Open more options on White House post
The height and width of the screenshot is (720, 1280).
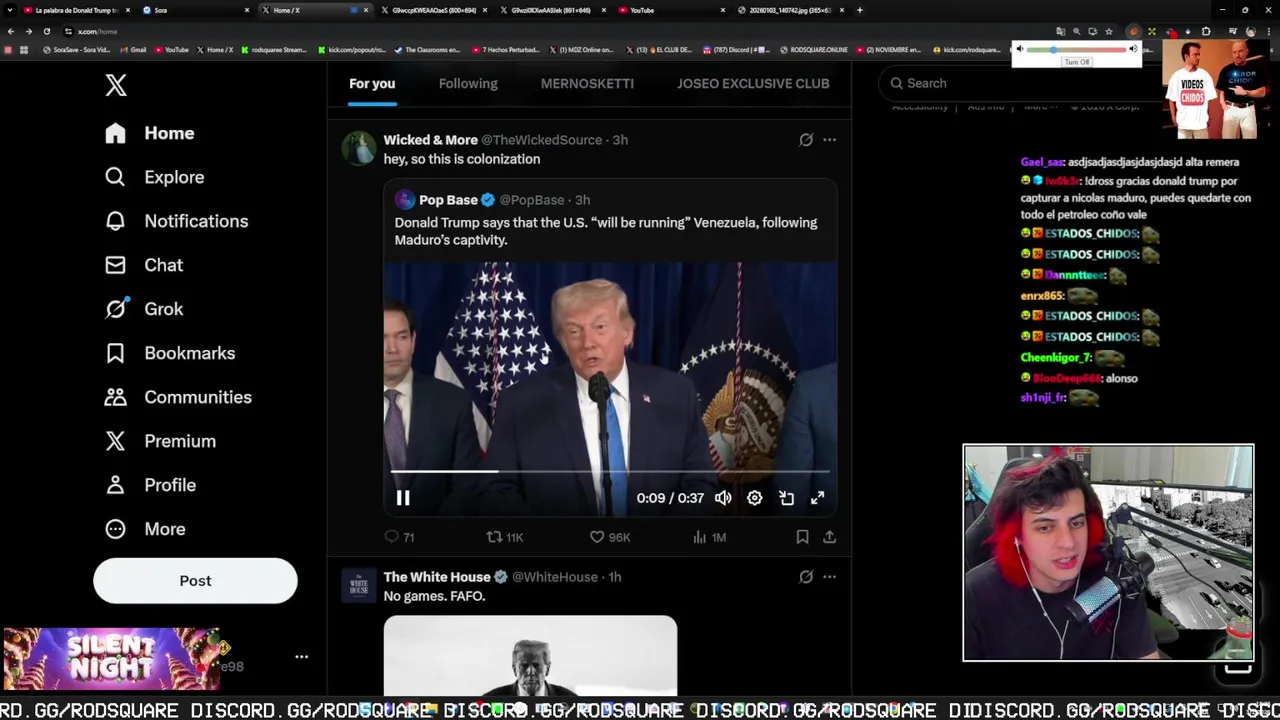(x=829, y=577)
